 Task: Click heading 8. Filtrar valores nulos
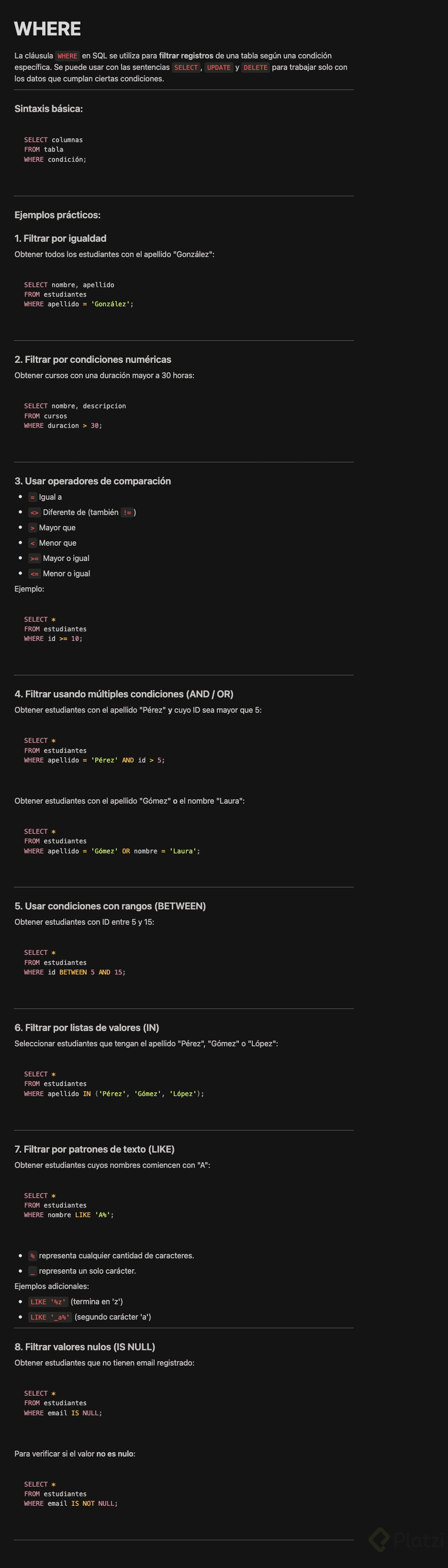tap(85, 1346)
